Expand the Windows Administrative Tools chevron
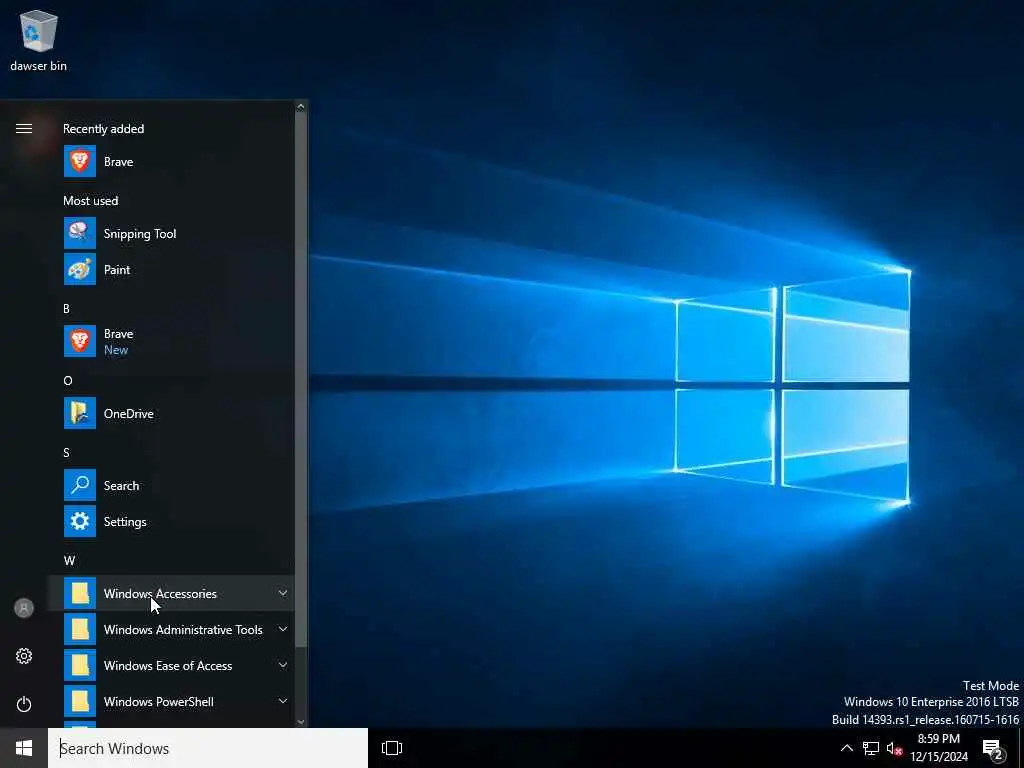The image size is (1024, 768). point(283,629)
